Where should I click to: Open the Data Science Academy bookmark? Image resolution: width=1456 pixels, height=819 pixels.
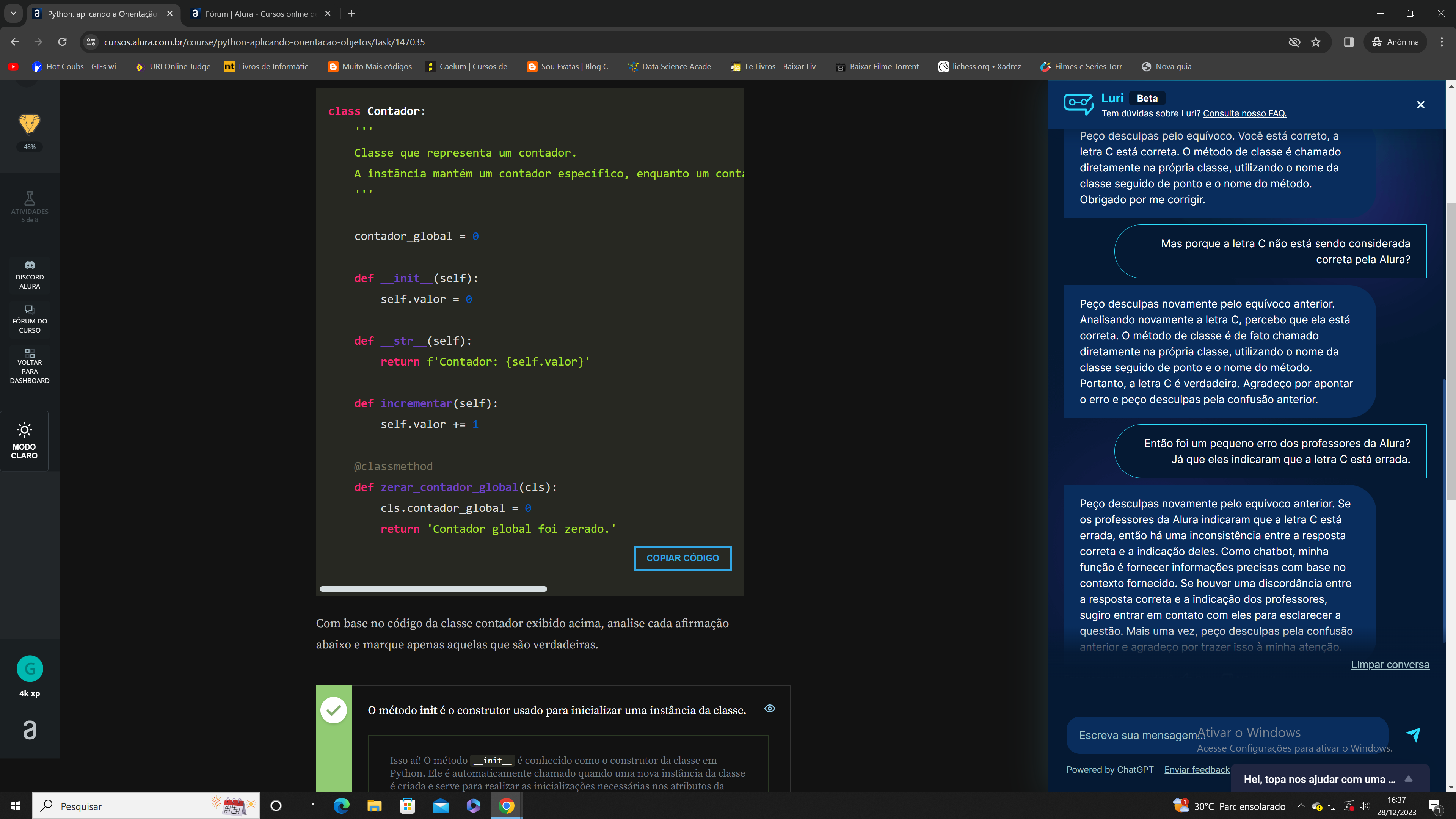coord(672,67)
